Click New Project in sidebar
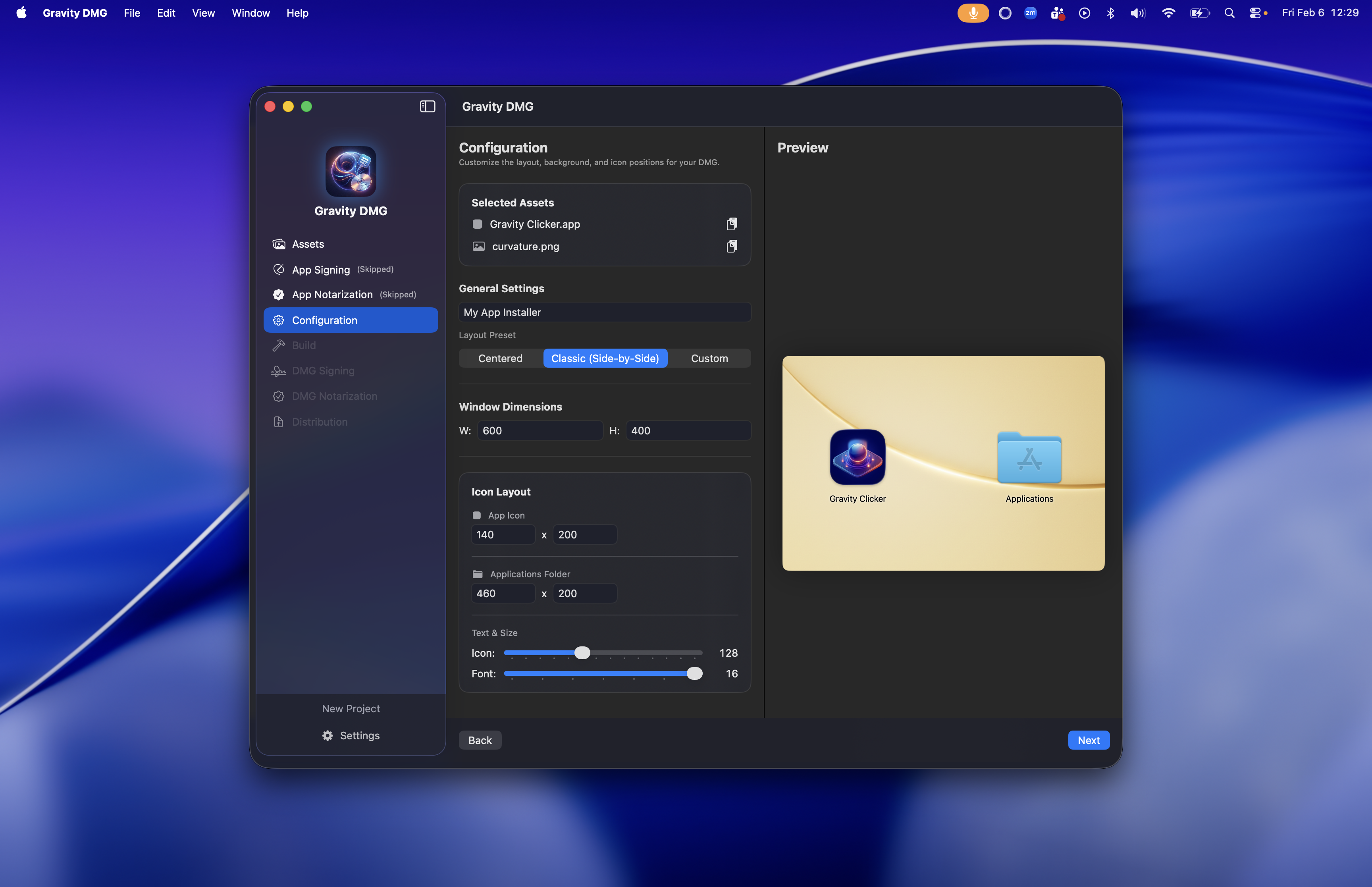1372x887 pixels. (x=351, y=708)
